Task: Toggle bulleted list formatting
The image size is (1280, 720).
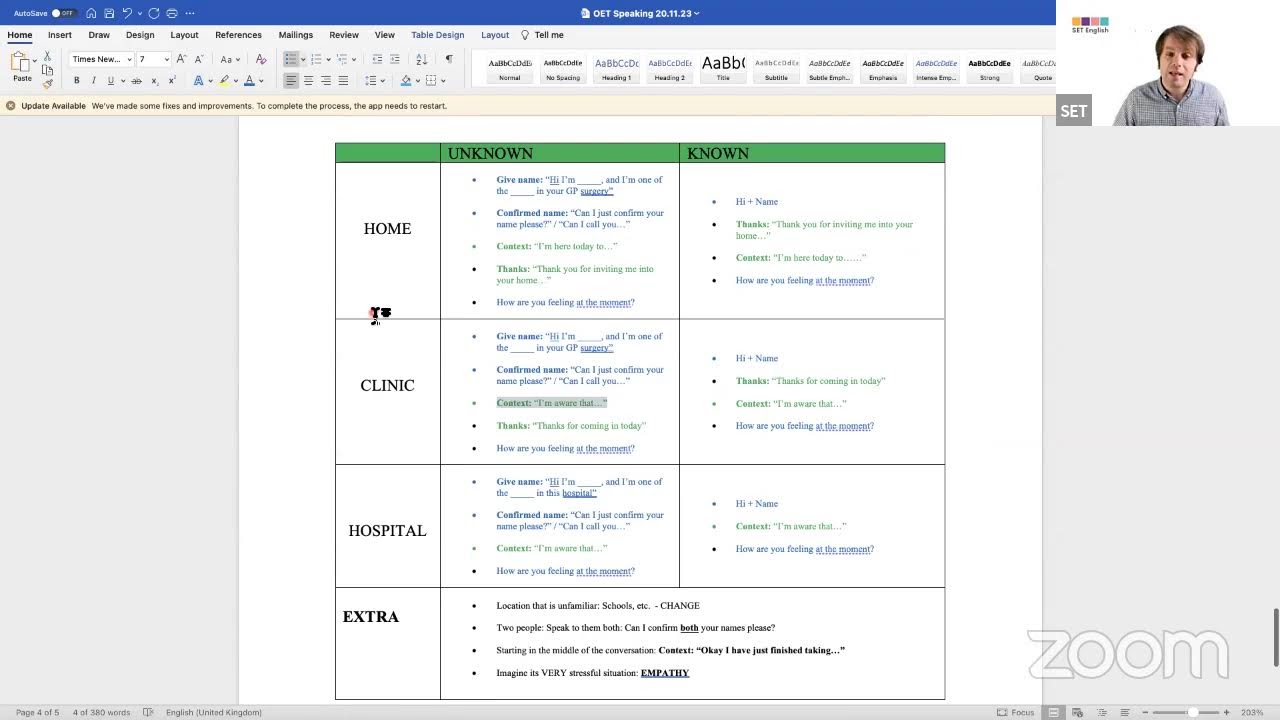Action: click(x=290, y=59)
